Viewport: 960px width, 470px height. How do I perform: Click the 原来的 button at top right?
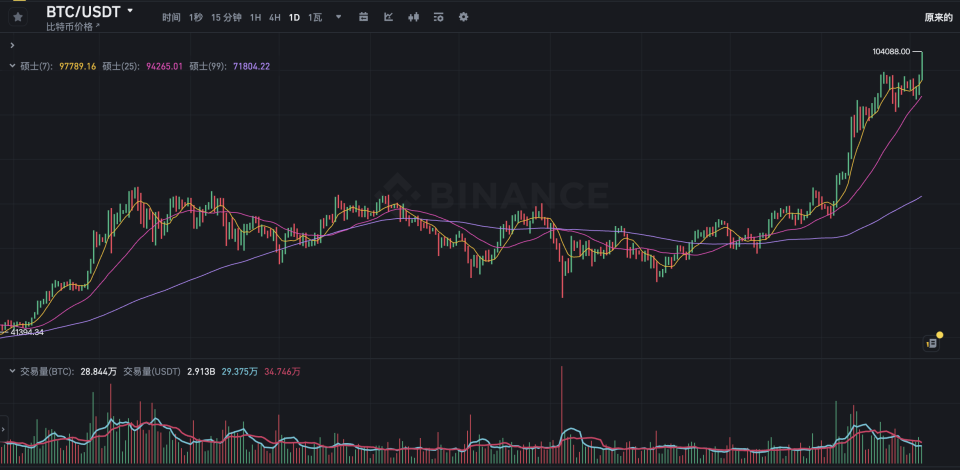pos(938,18)
